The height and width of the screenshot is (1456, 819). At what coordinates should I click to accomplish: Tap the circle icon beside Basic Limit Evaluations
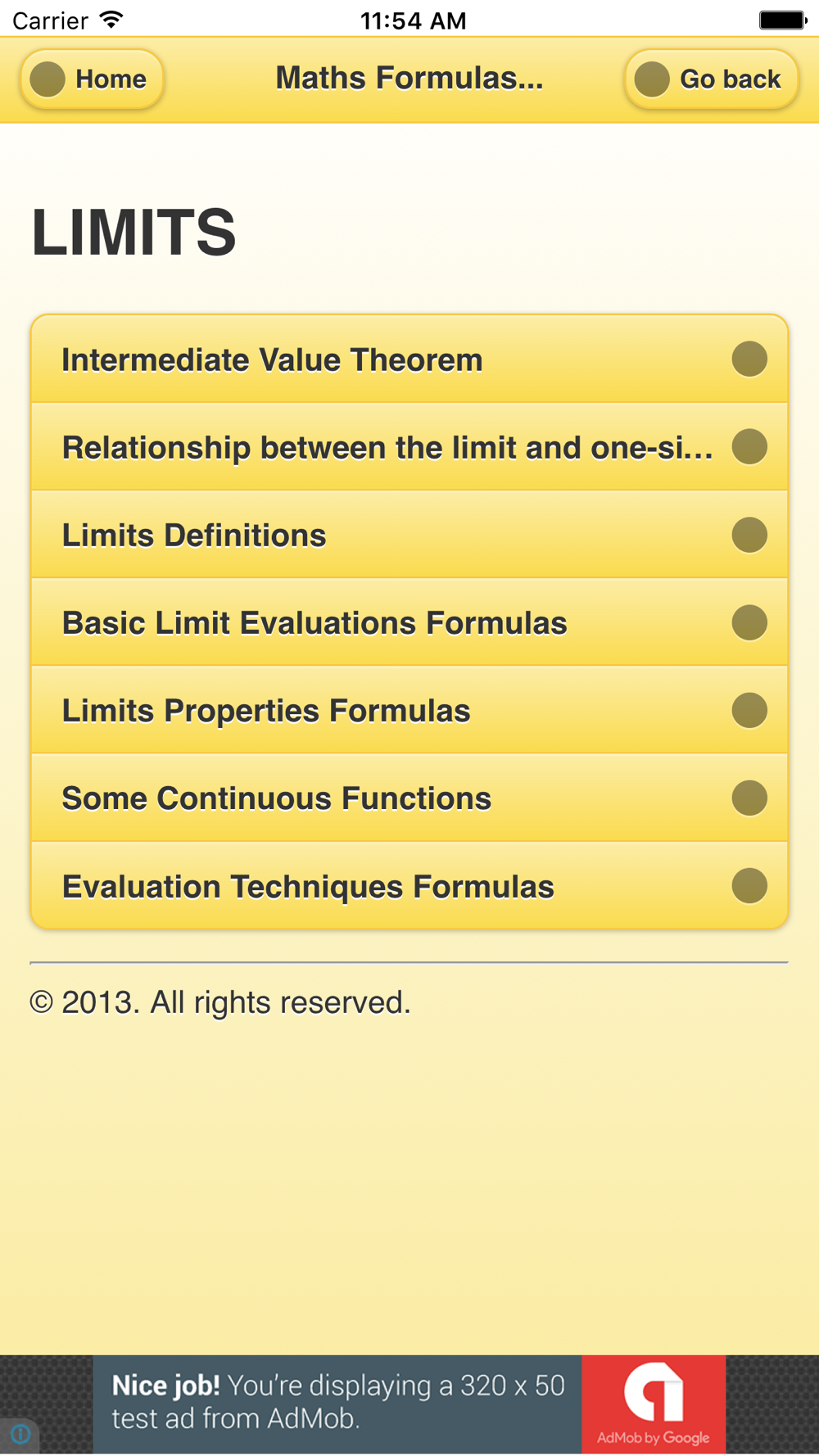(x=749, y=622)
